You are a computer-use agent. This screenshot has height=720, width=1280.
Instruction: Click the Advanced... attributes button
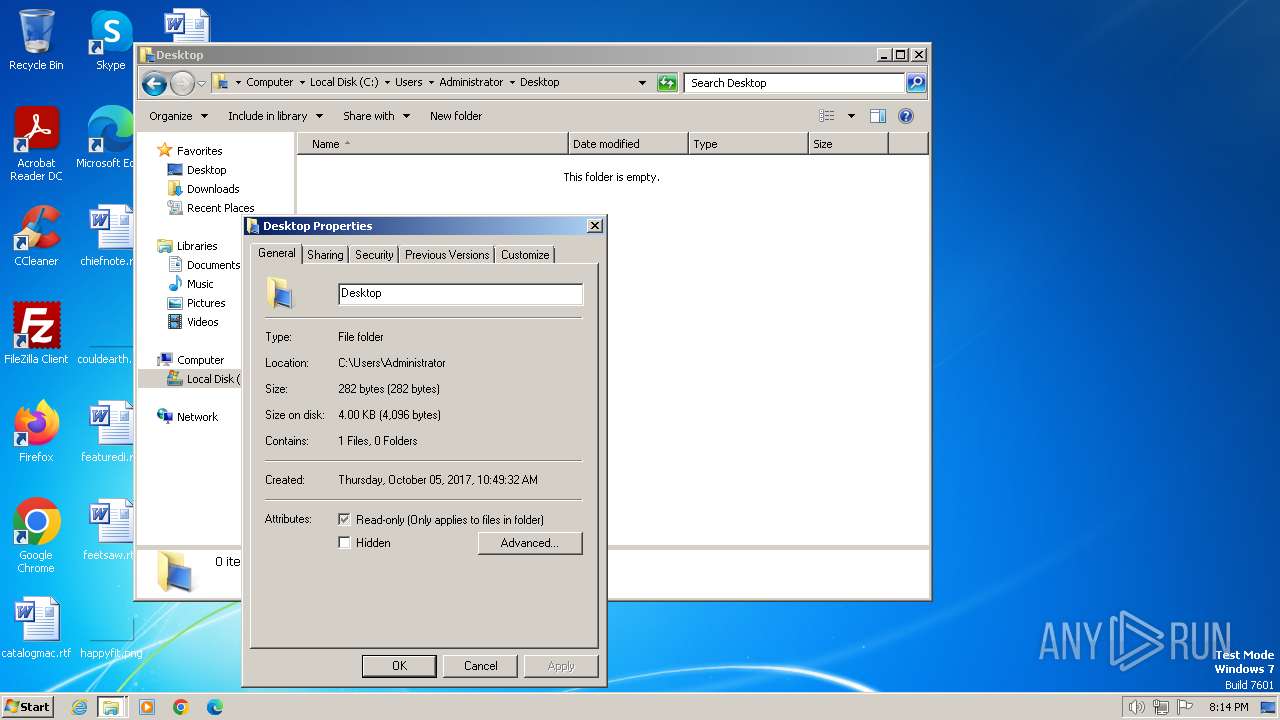[529, 543]
